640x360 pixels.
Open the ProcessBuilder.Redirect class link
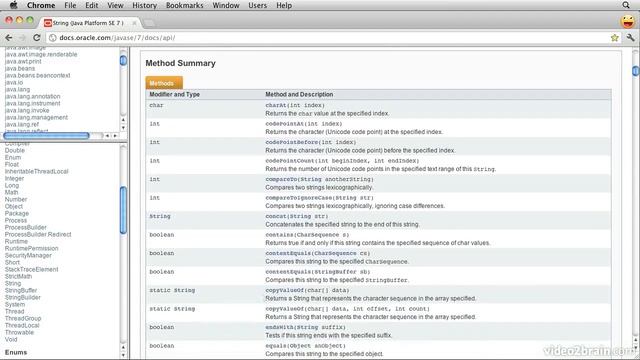coord(38,234)
